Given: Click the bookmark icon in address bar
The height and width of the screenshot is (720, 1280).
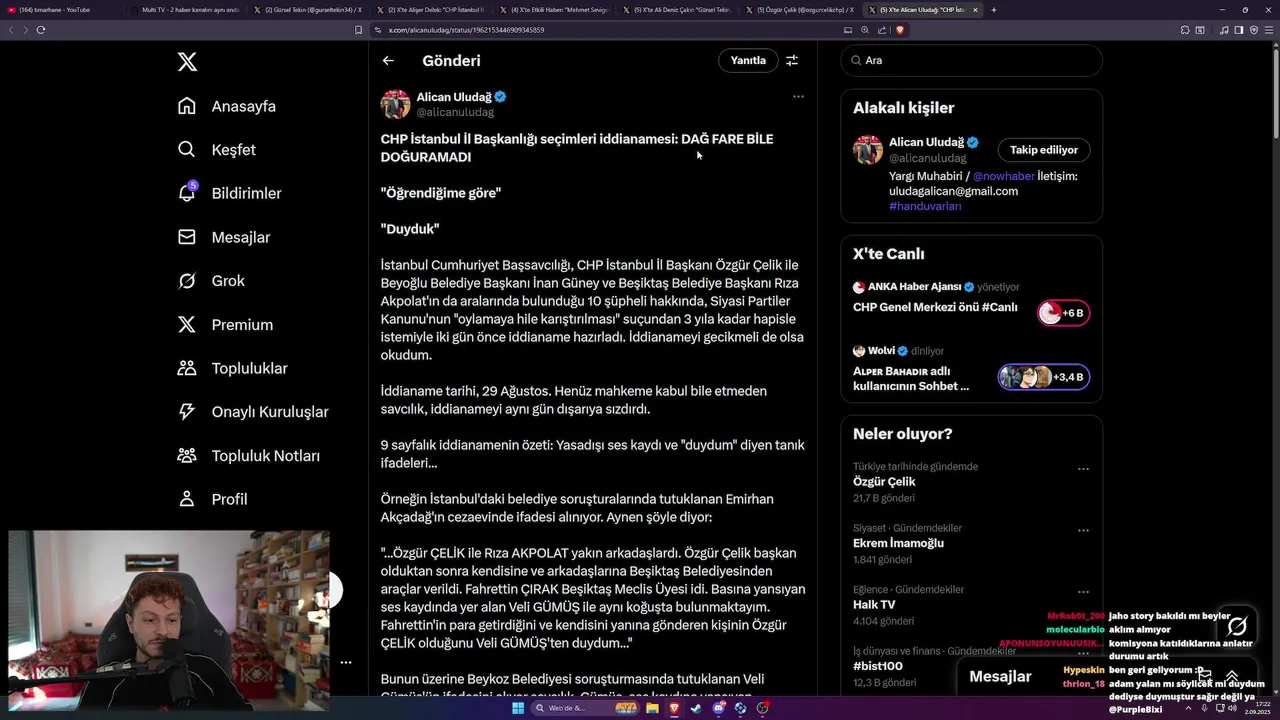Looking at the screenshot, I should (x=359, y=30).
